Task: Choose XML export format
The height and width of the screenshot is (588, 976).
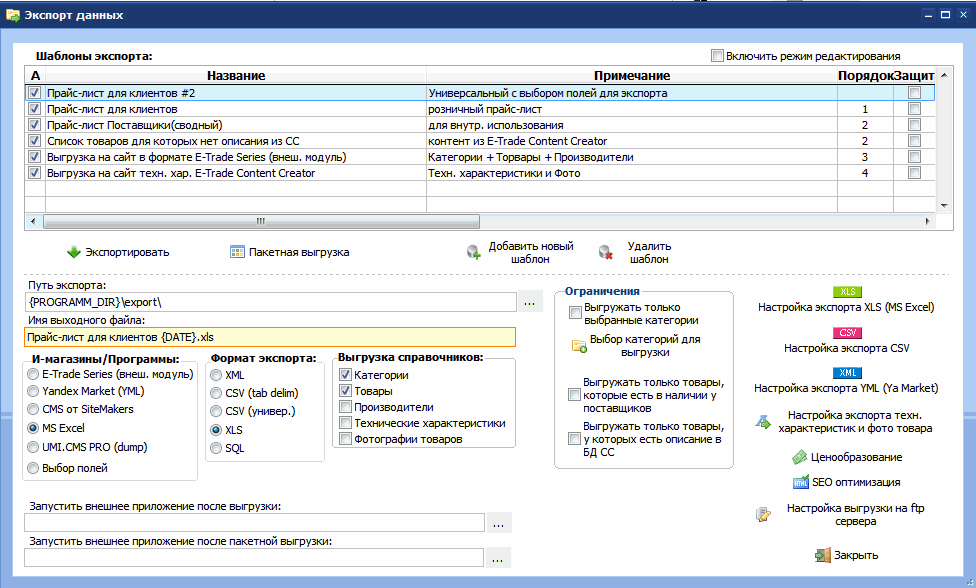Action: pyautogui.click(x=216, y=375)
